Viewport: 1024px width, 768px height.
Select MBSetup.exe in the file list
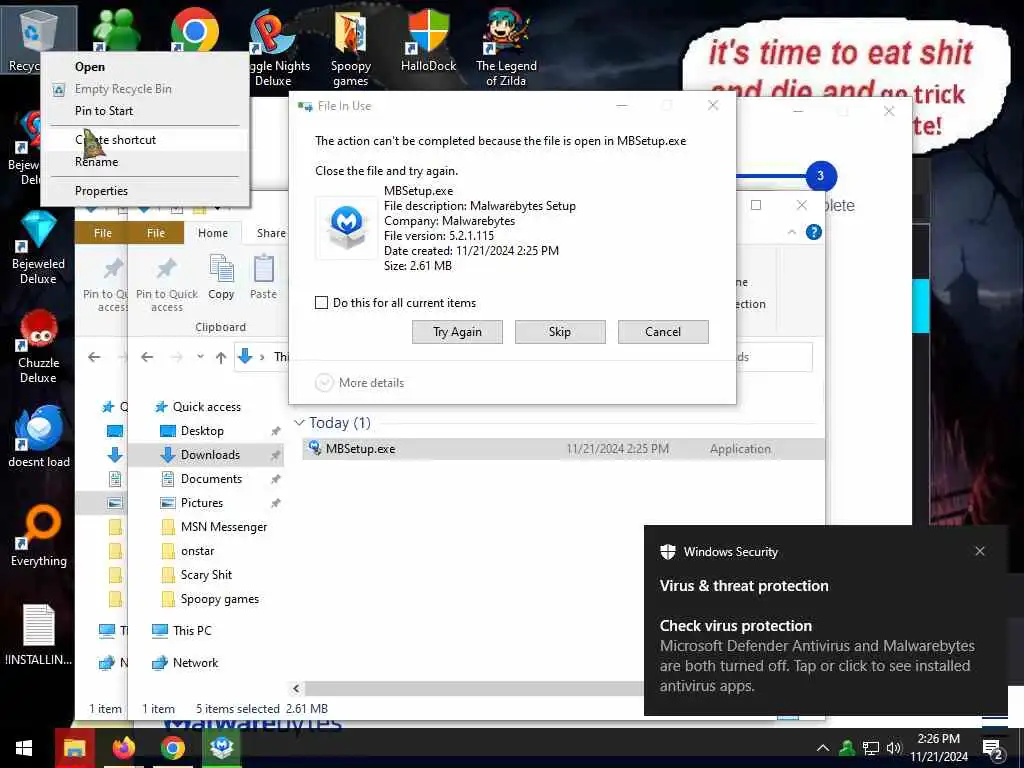tap(563, 449)
